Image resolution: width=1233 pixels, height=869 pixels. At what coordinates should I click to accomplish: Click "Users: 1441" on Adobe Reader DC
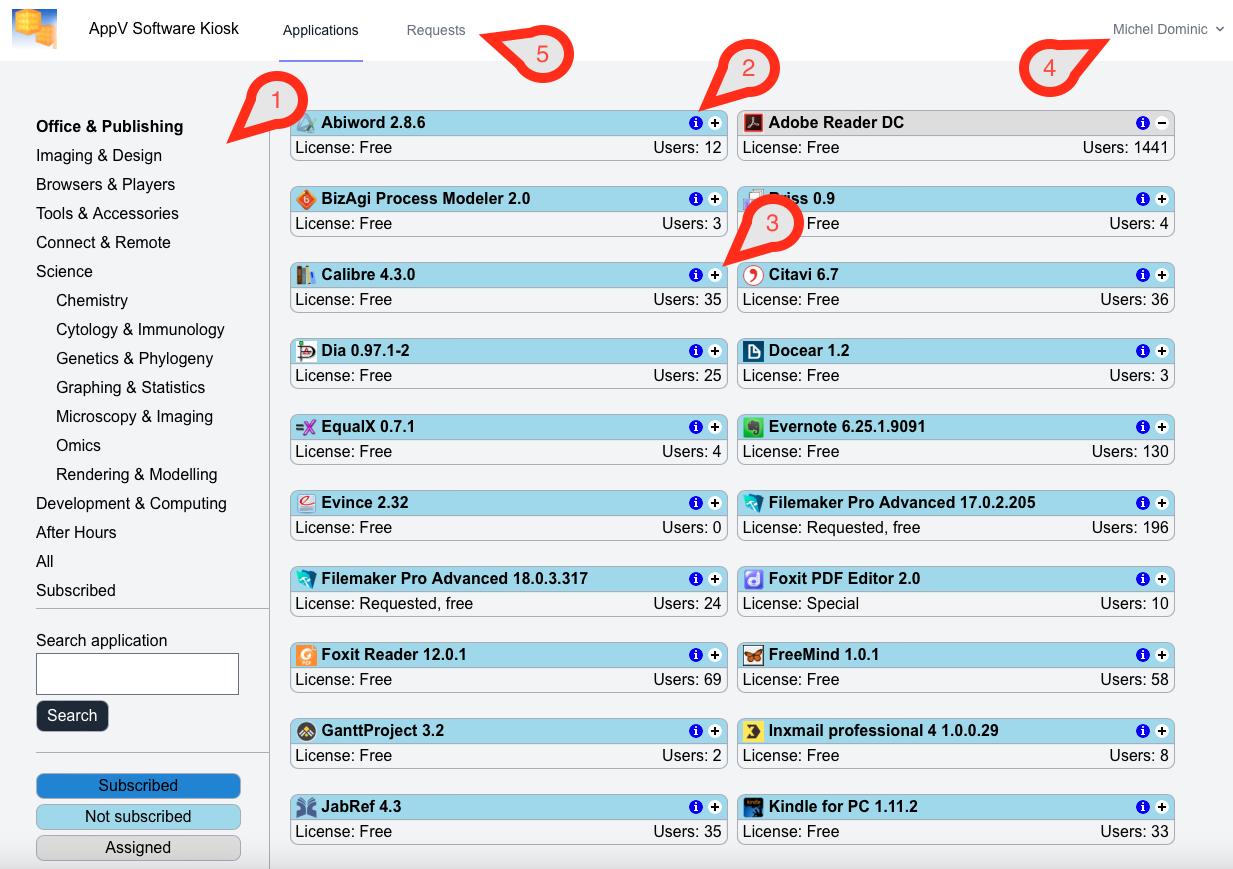[x=1125, y=147]
